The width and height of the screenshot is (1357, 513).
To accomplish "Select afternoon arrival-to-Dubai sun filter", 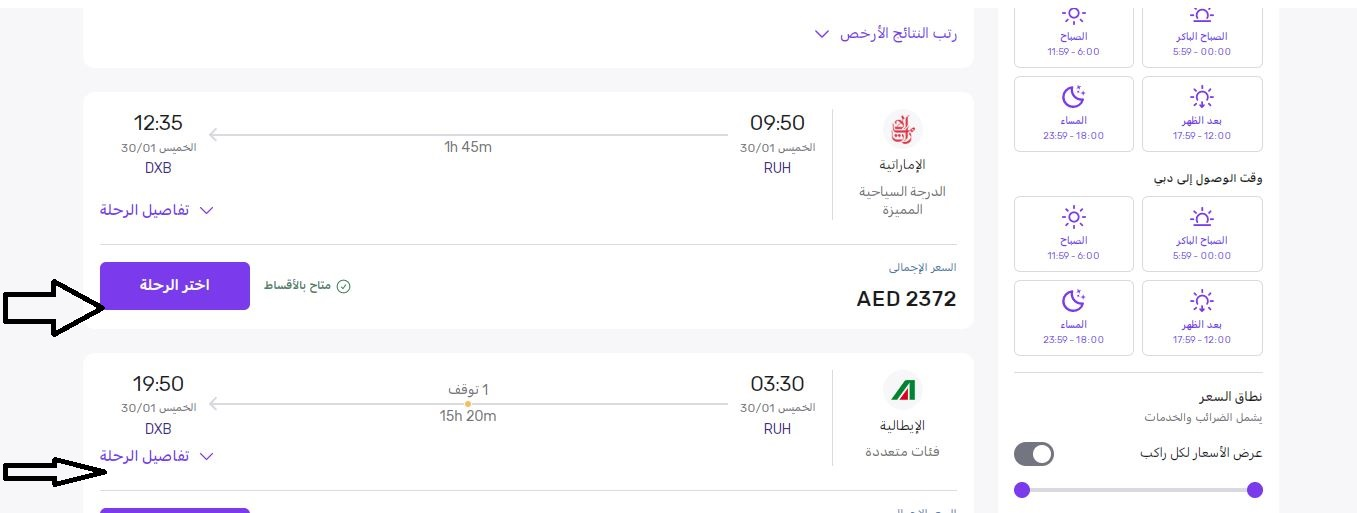I will point(1202,317).
